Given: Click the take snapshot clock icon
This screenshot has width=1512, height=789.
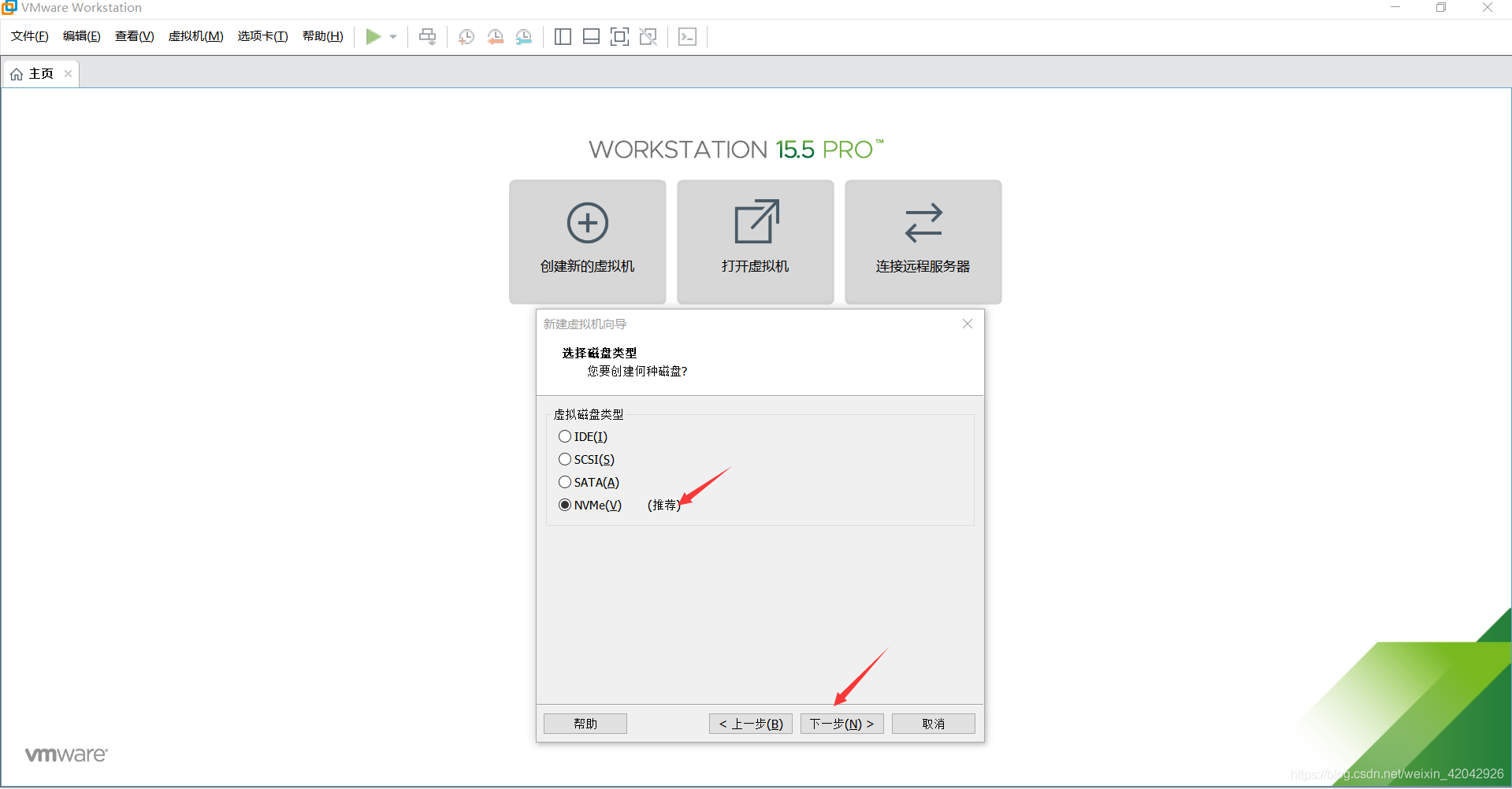Looking at the screenshot, I should (466, 36).
